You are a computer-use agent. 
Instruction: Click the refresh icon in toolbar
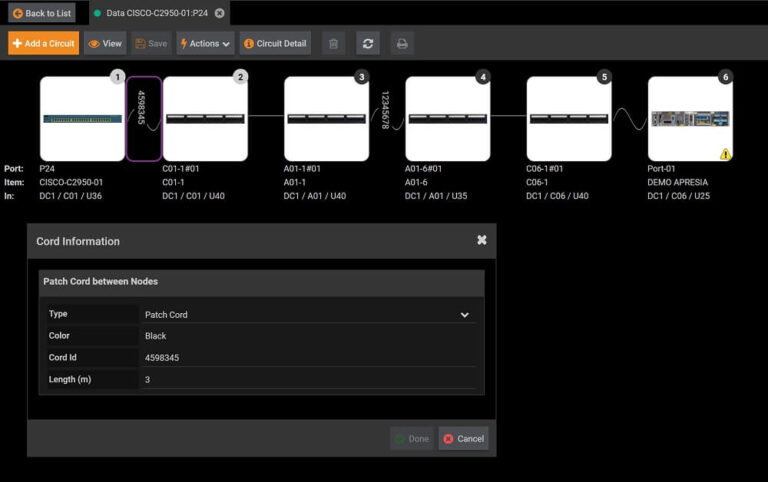[368, 44]
